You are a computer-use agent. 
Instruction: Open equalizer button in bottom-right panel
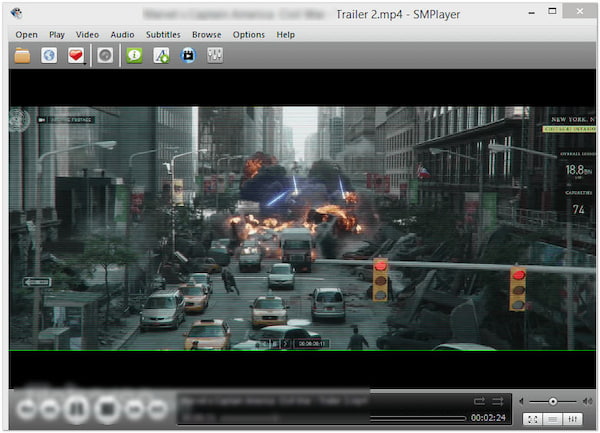(x=572, y=419)
